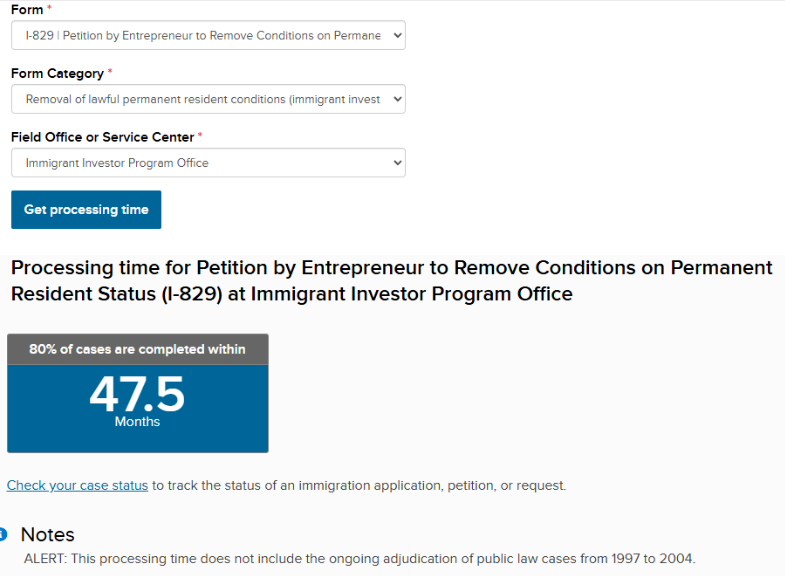Open the Form dropdown showing I-829
785x576 pixels.
200,35
